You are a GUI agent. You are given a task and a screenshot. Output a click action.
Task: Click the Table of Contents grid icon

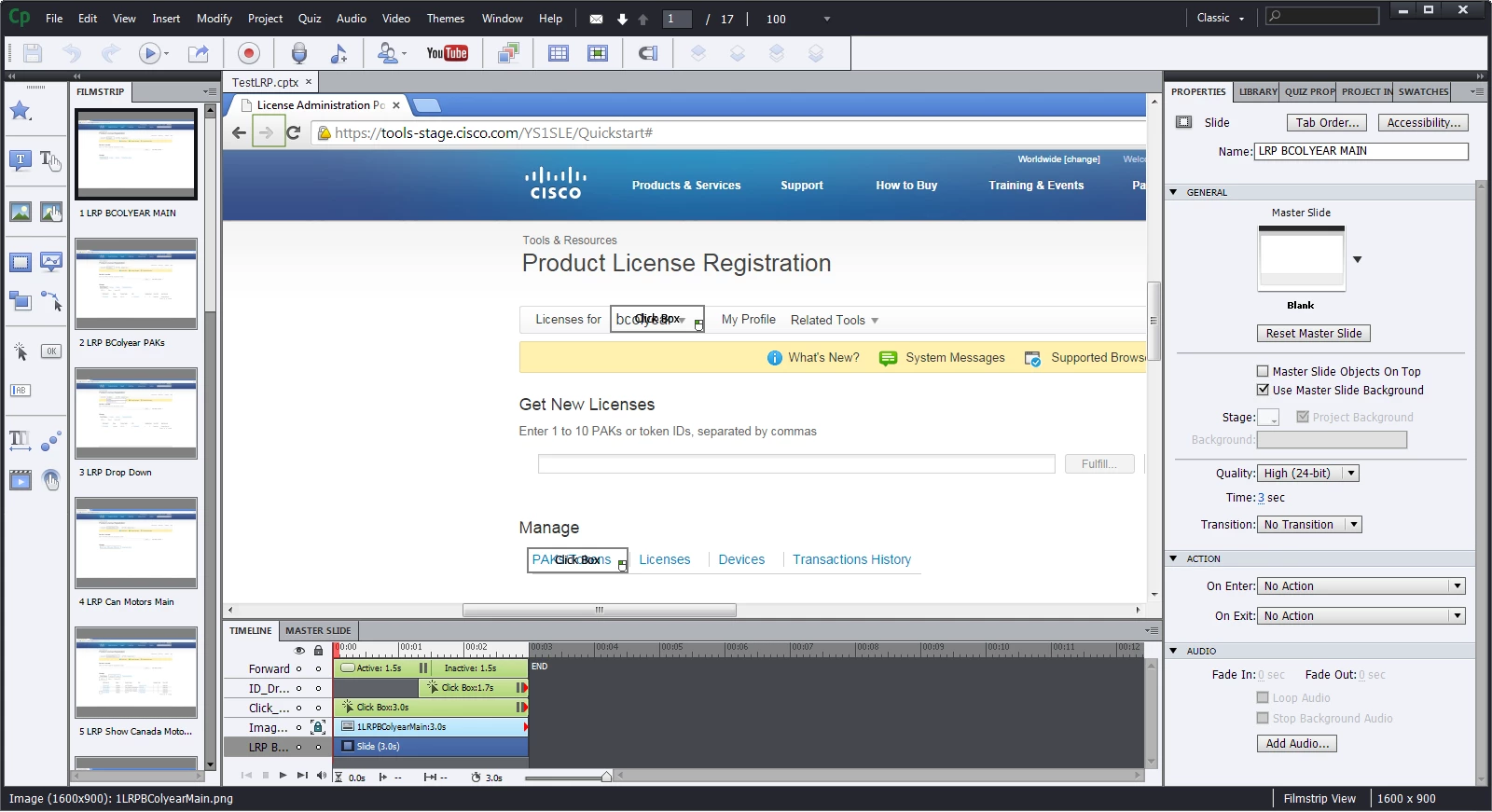coord(559,54)
